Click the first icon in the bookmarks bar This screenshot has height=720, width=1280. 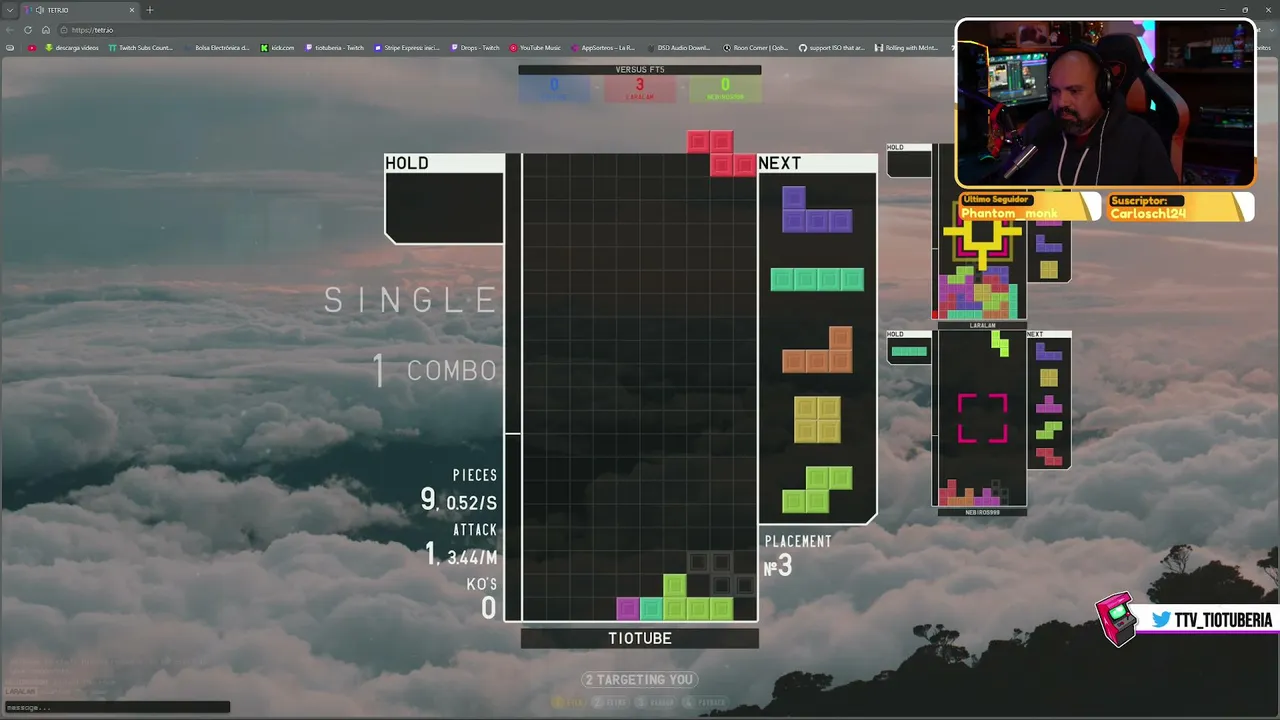click(10, 48)
